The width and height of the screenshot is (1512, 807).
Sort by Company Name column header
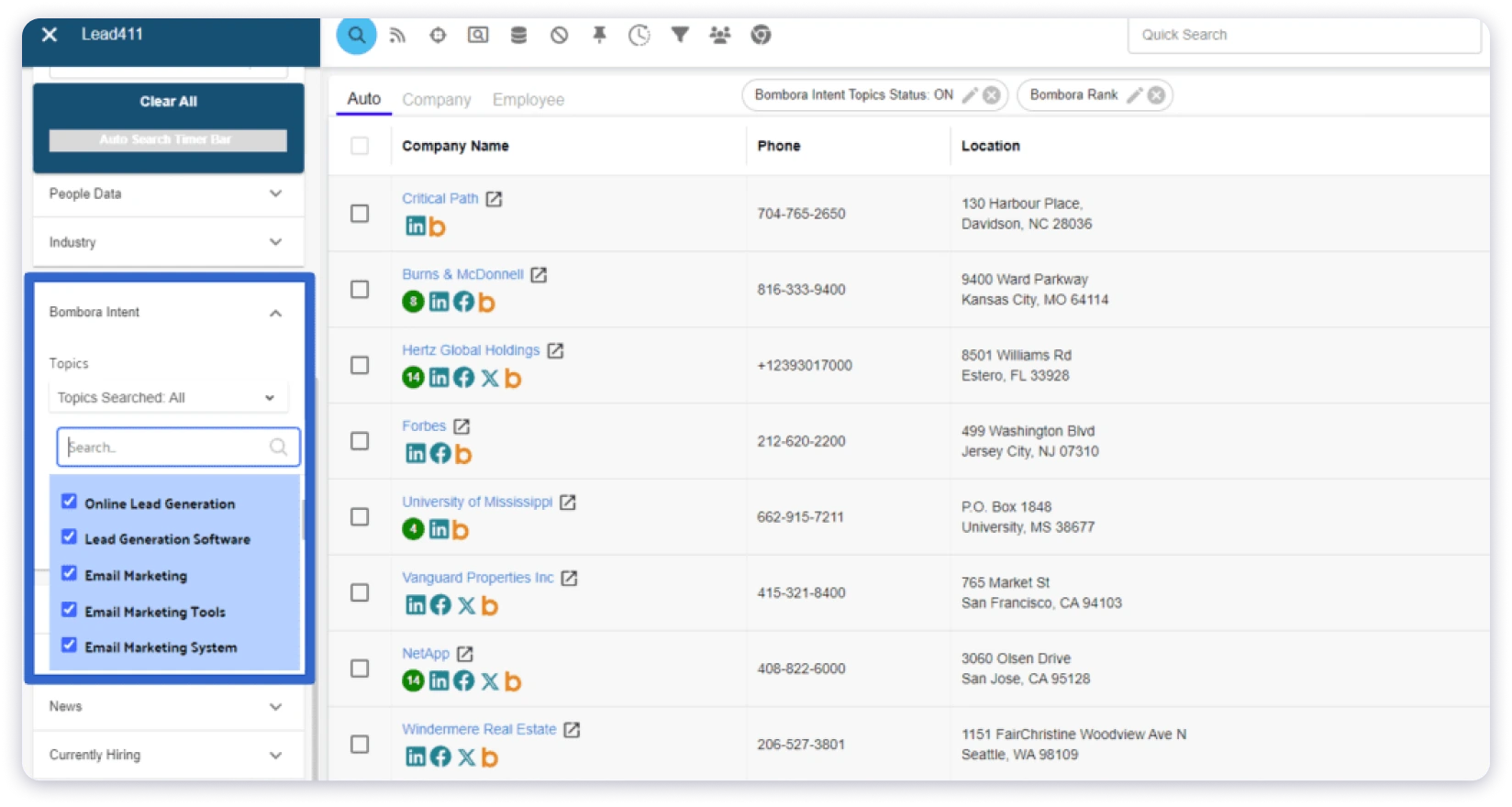pos(455,146)
